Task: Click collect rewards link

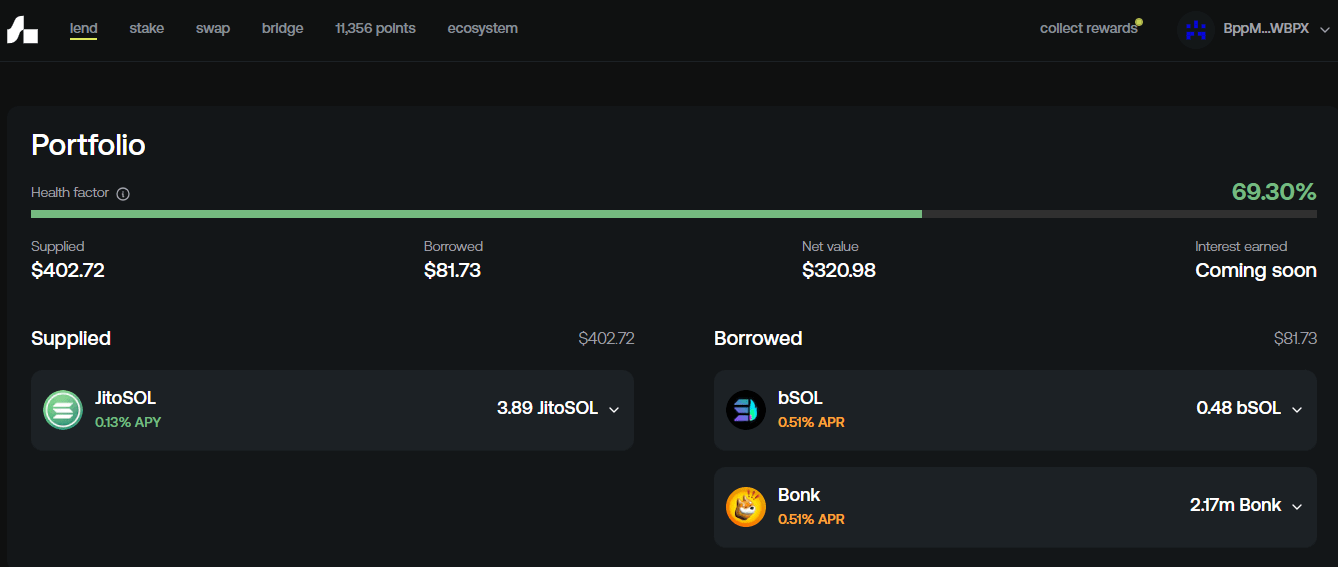Action: [1089, 28]
